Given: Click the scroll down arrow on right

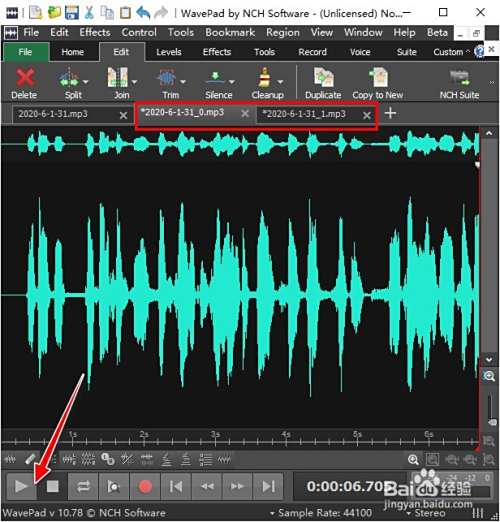Looking at the screenshot, I should click(x=489, y=360).
